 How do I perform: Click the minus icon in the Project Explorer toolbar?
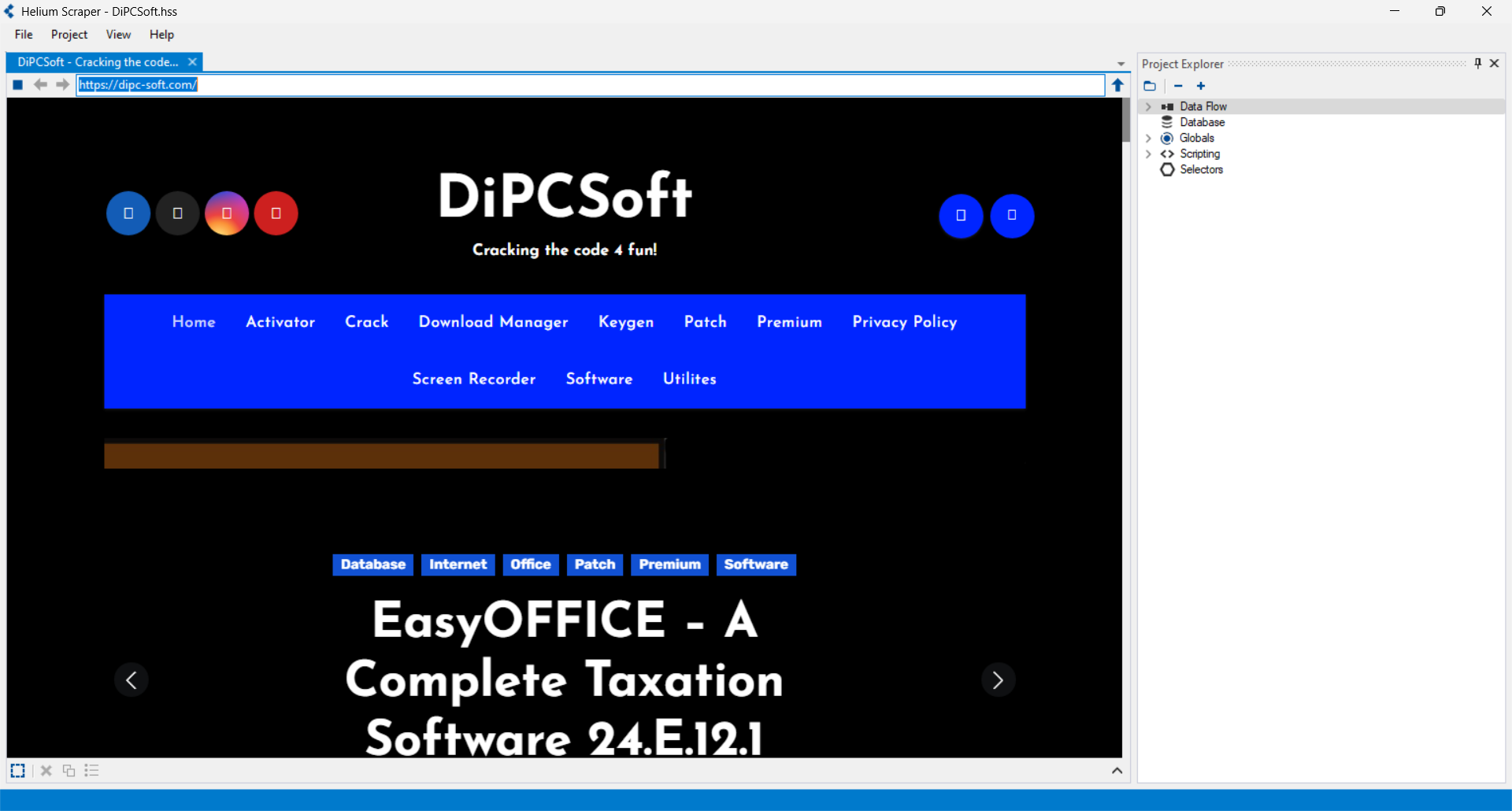click(1178, 86)
